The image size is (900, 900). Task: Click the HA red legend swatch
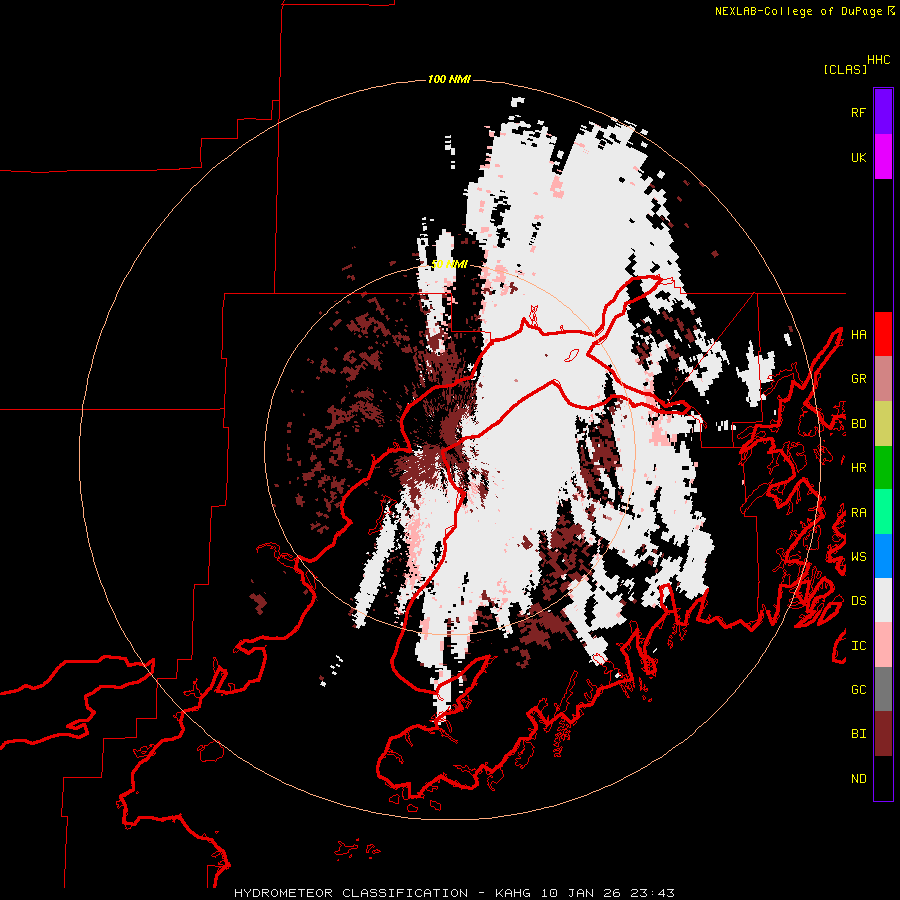click(883, 334)
